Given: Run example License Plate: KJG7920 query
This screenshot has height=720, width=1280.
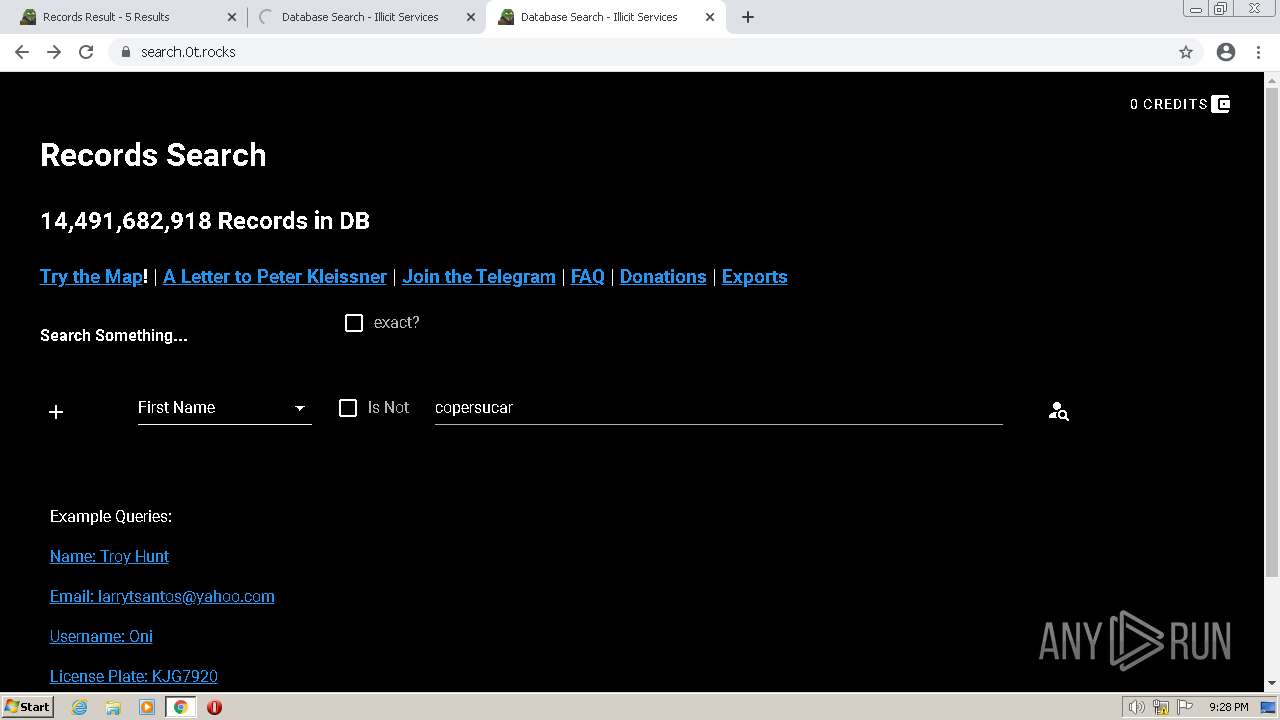Looking at the screenshot, I should [134, 676].
